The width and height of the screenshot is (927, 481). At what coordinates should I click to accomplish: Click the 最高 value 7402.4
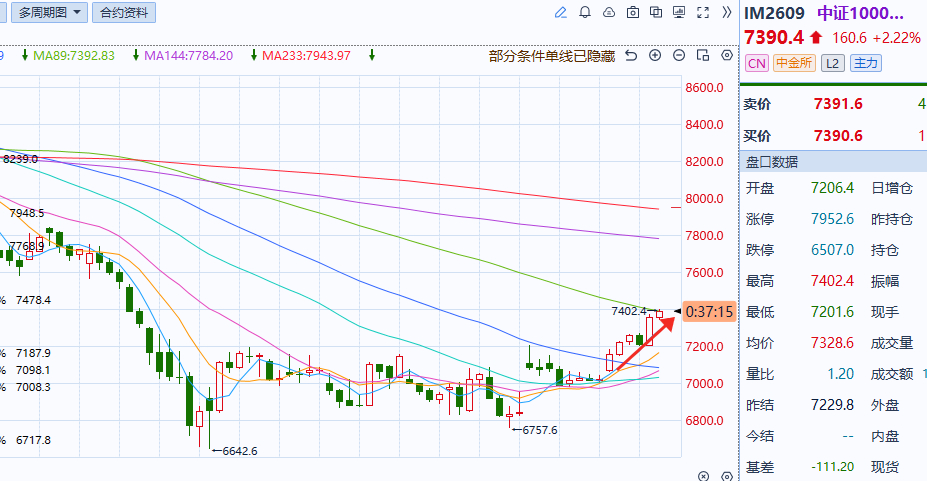tap(832, 281)
